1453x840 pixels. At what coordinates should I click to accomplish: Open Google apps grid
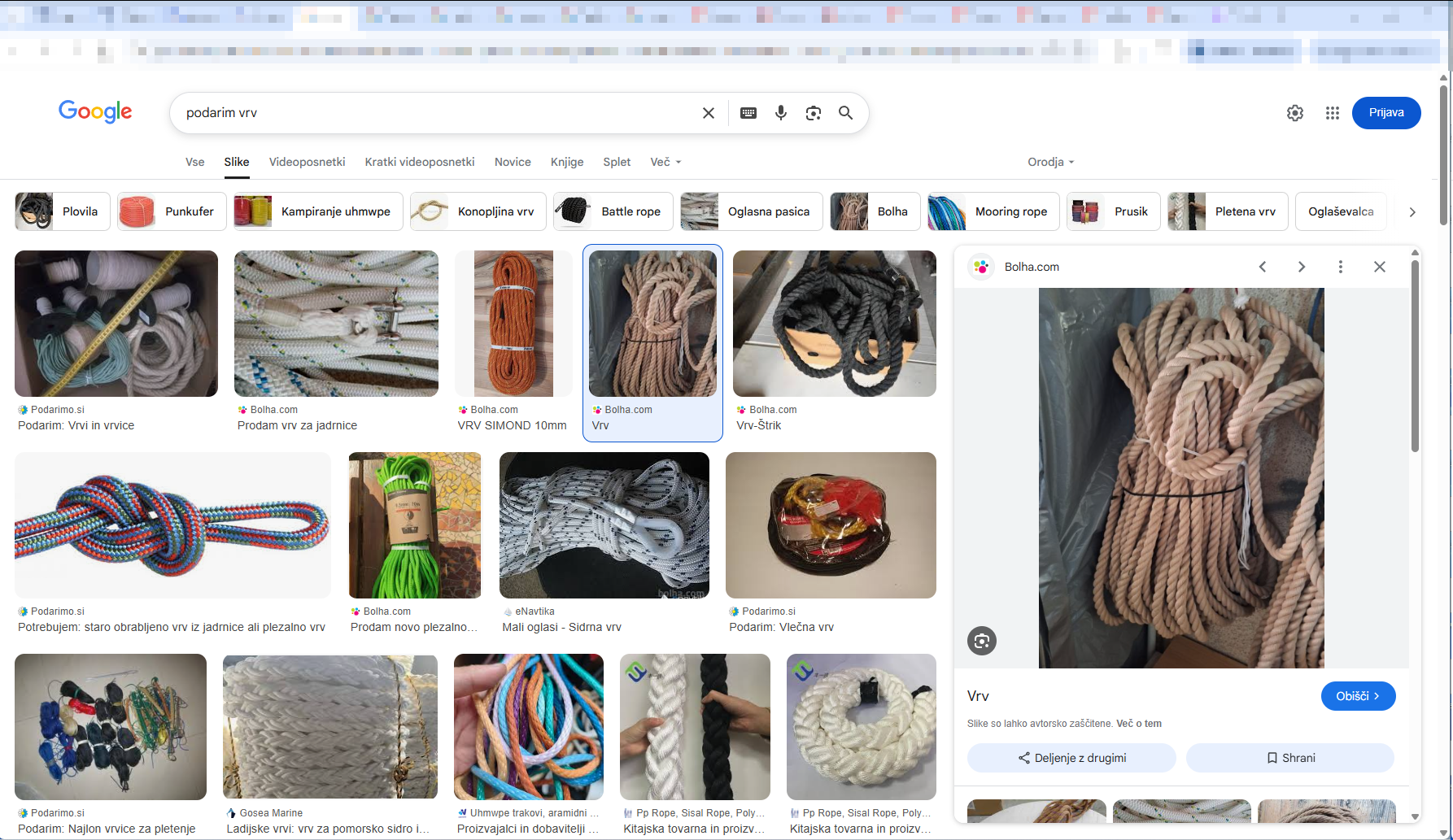tap(1333, 113)
